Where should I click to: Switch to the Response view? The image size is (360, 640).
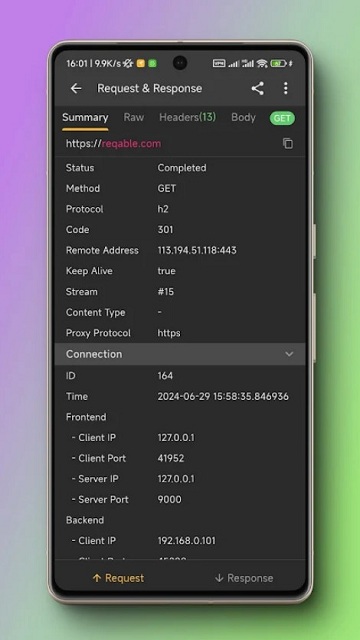pos(244,578)
